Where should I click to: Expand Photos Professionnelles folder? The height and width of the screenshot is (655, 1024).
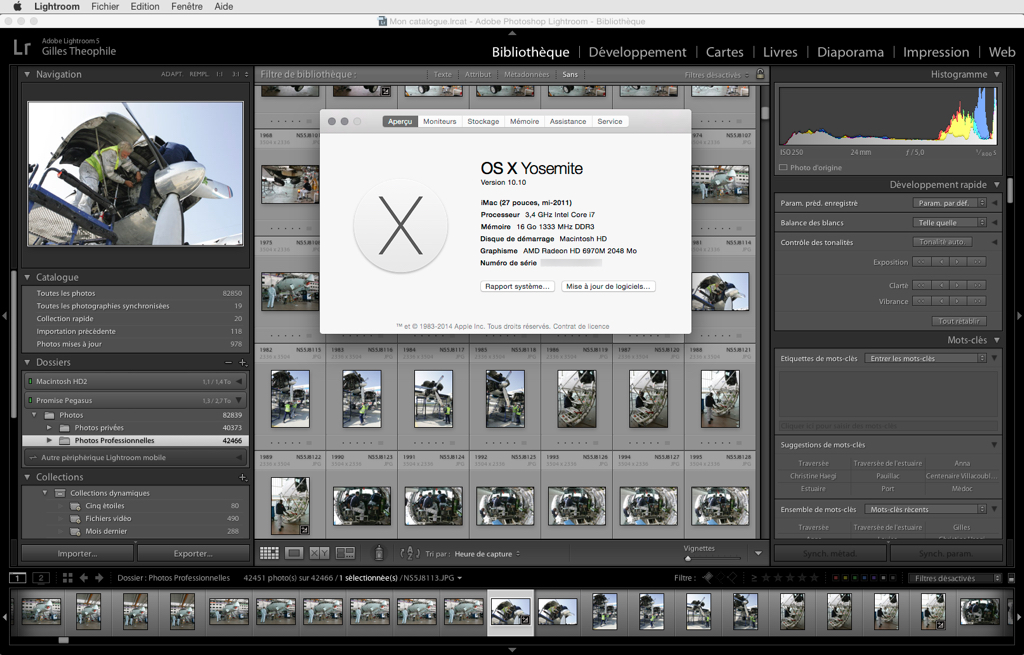[x=49, y=441]
